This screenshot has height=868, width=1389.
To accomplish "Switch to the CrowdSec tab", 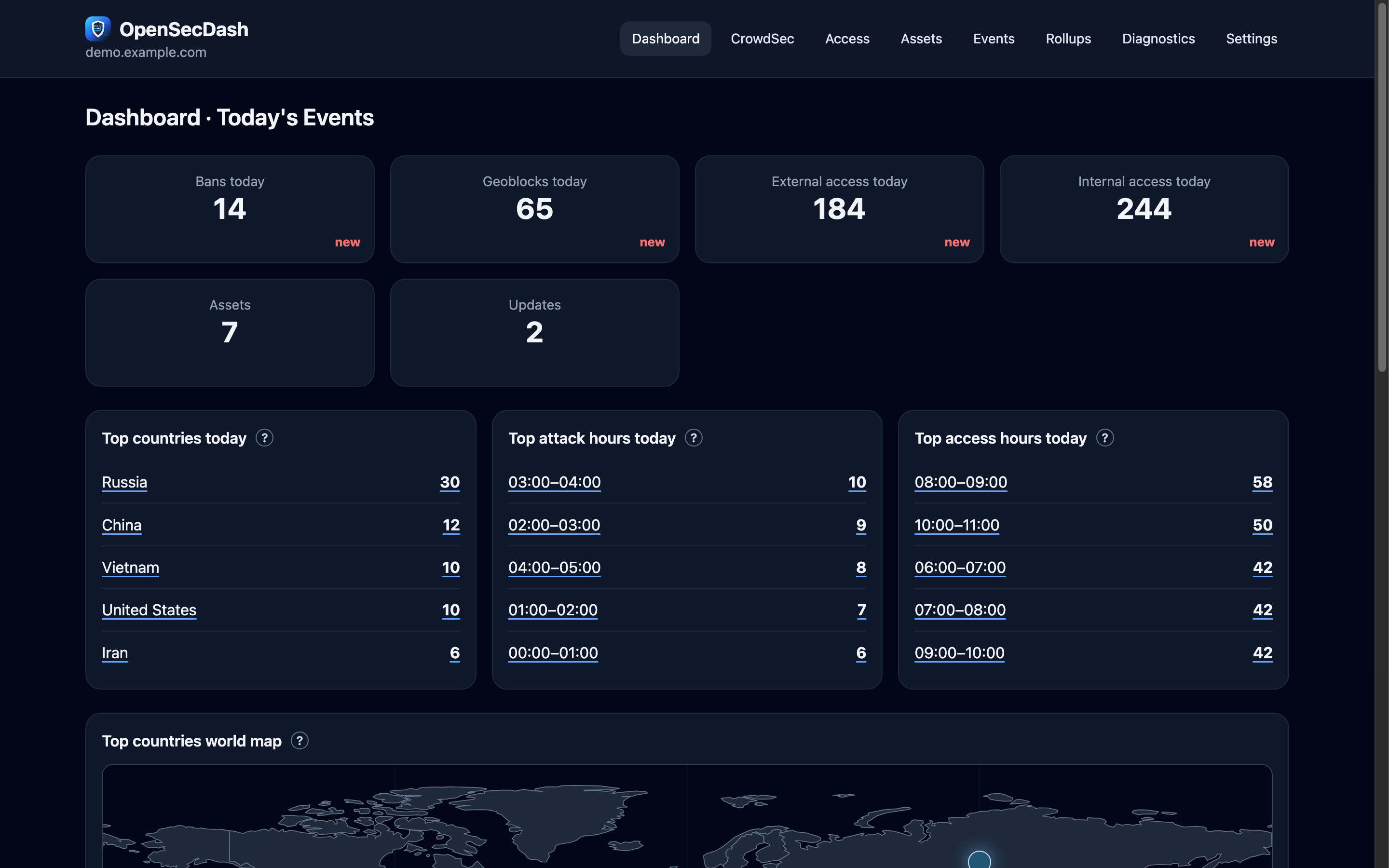I will (762, 39).
